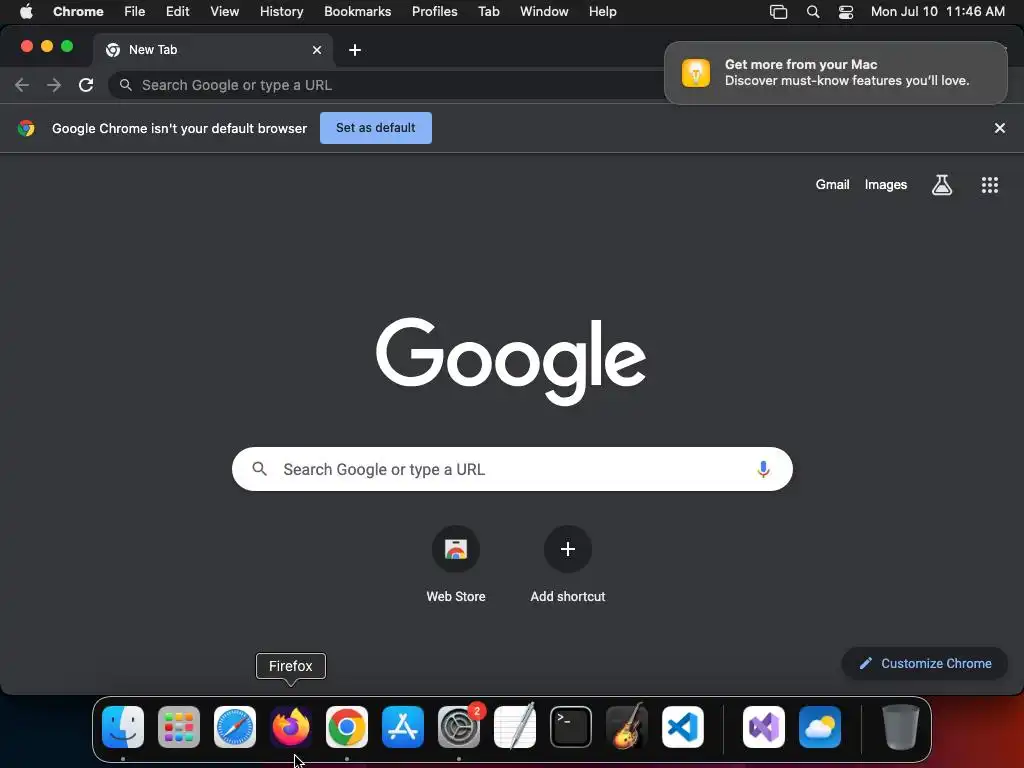This screenshot has width=1024, height=768.
Task: Open Finder from the Dock
Action: pos(123,727)
